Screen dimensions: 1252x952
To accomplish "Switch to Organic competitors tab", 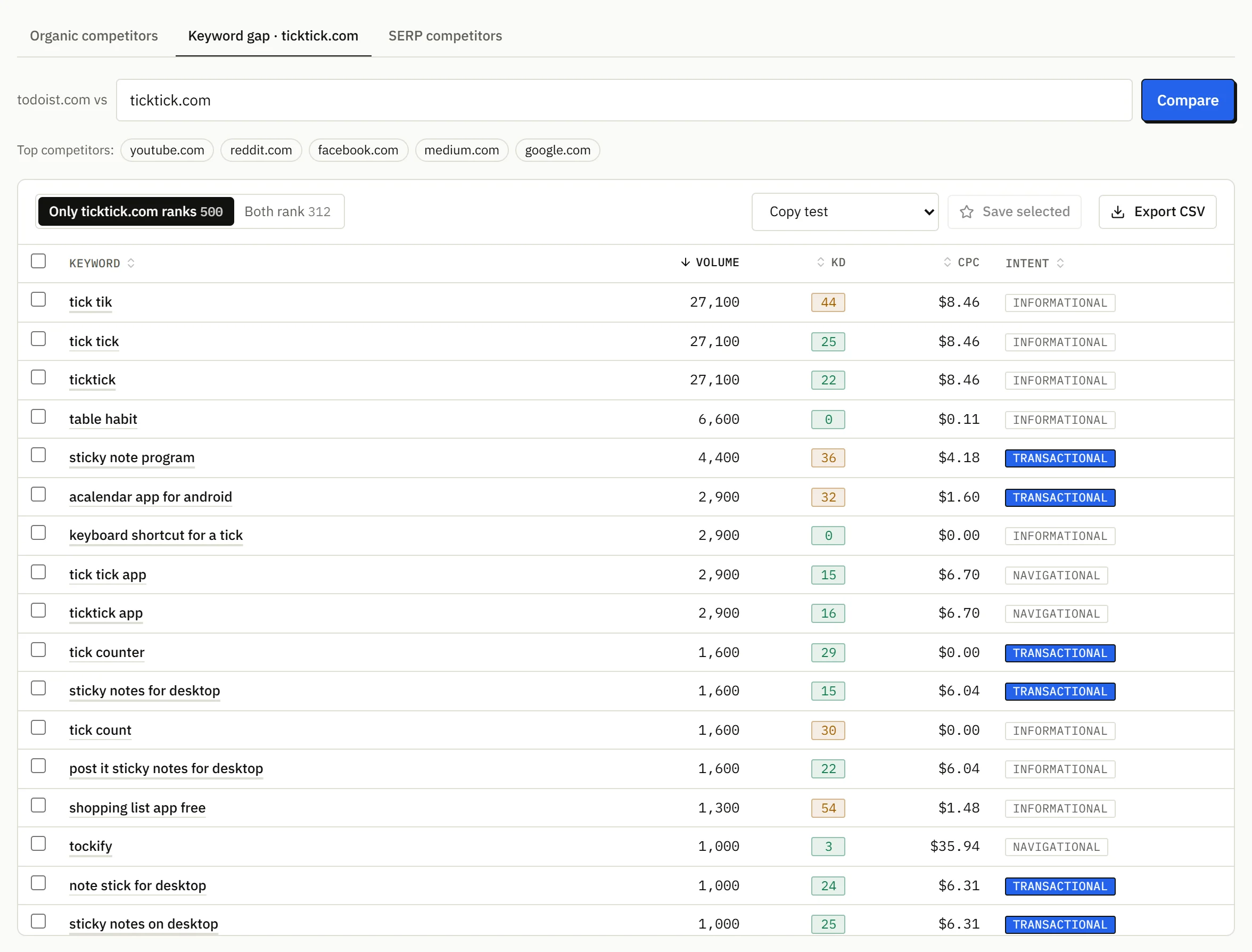I will (x=94, y=36).
